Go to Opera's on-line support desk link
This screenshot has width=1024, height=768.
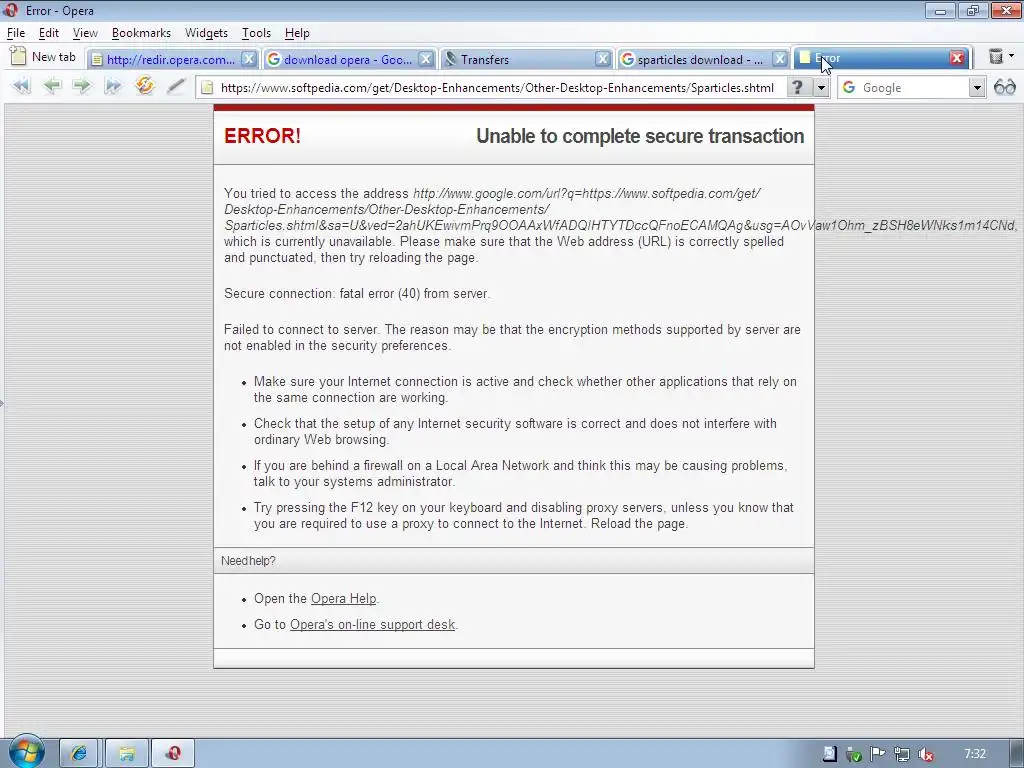point(372,624)
